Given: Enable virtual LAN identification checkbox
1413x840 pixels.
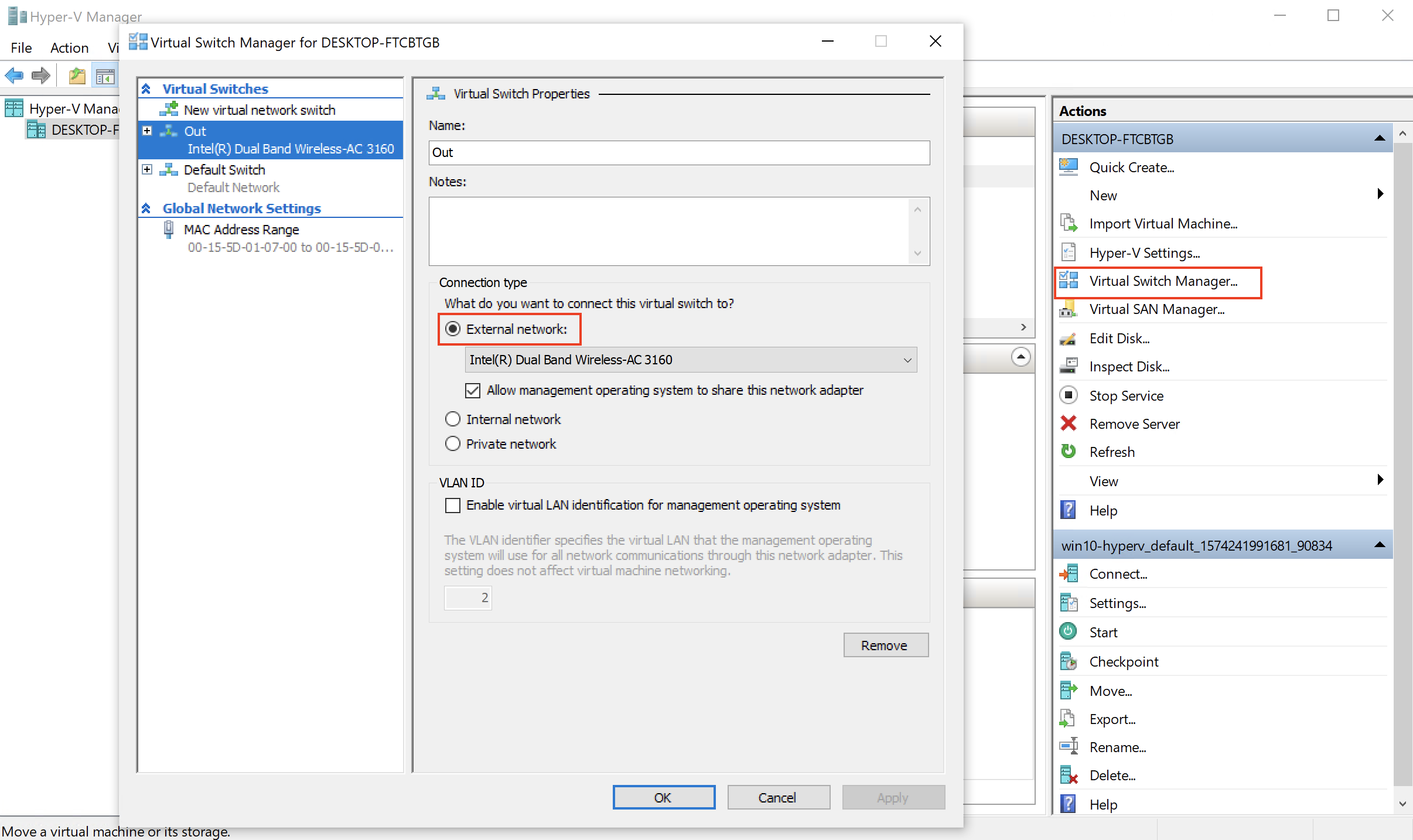Looking at the screenshot, I should click(x=453, y=505).
